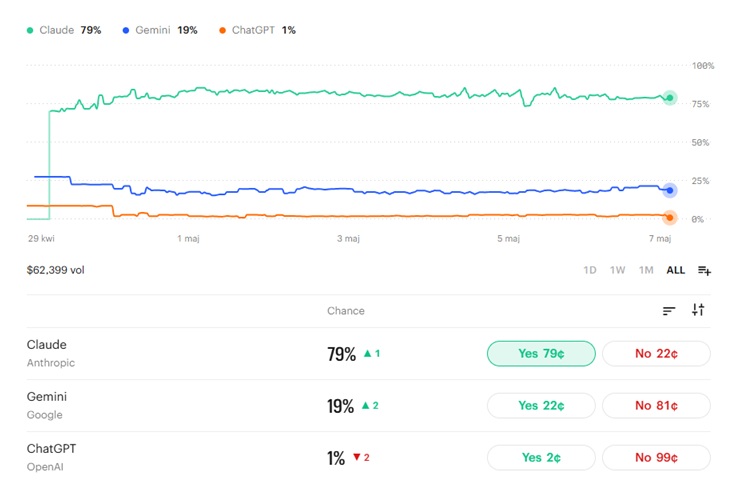Screen dimensions: 738x496
Task: Click the 5 maj axis date
Action: [508, 239]
